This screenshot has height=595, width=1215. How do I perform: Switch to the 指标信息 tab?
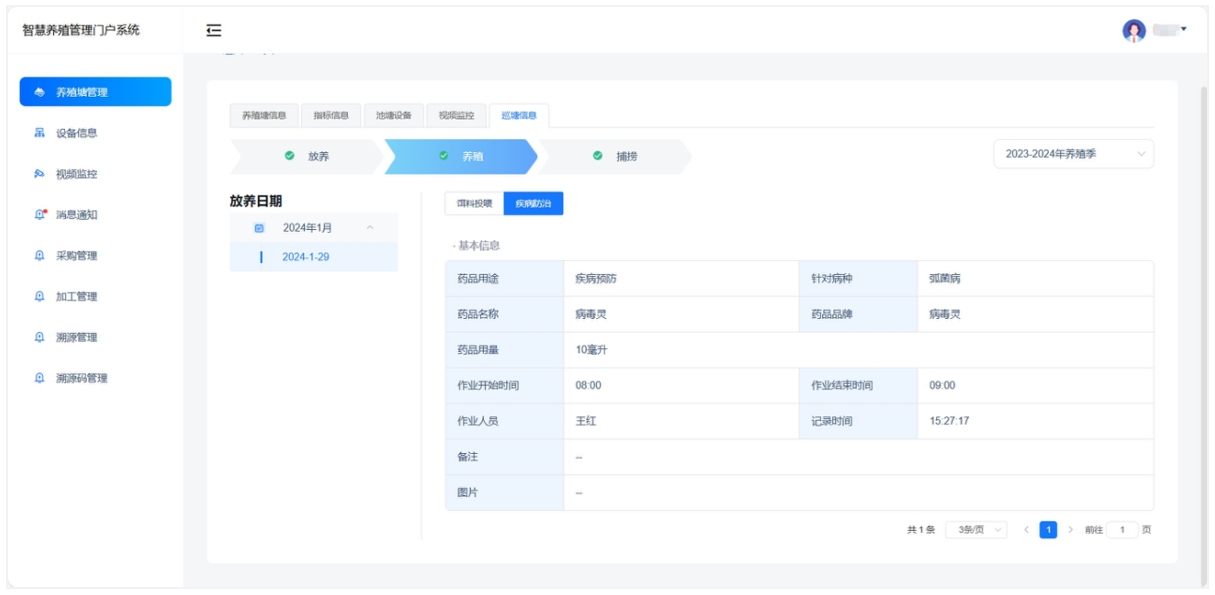tap(331, 115)
